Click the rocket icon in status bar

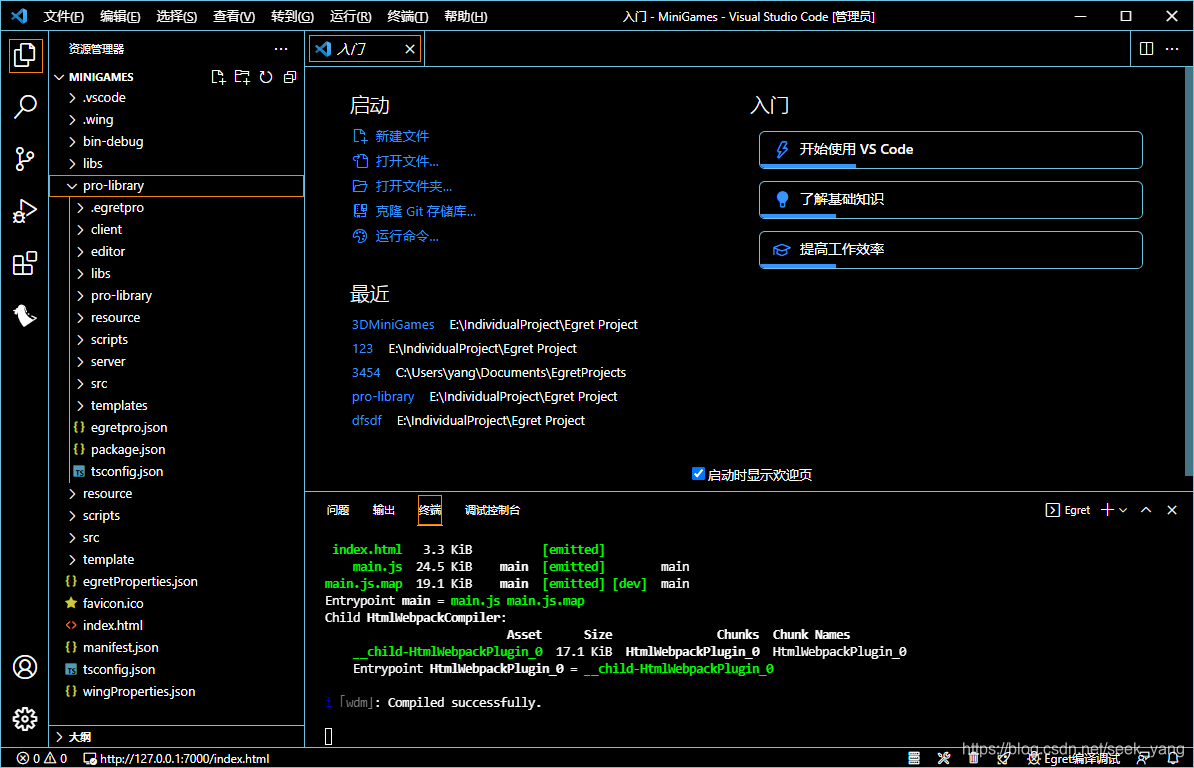[x=1003, y=758]
